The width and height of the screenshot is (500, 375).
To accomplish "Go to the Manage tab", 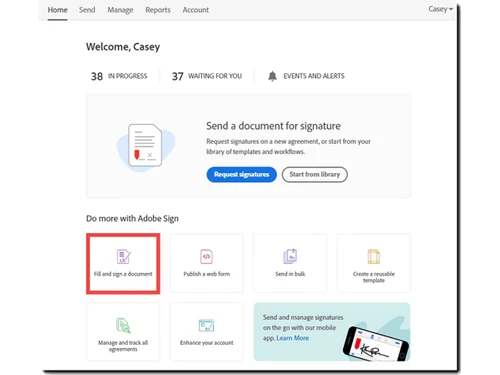I will [x=120, y=10].
